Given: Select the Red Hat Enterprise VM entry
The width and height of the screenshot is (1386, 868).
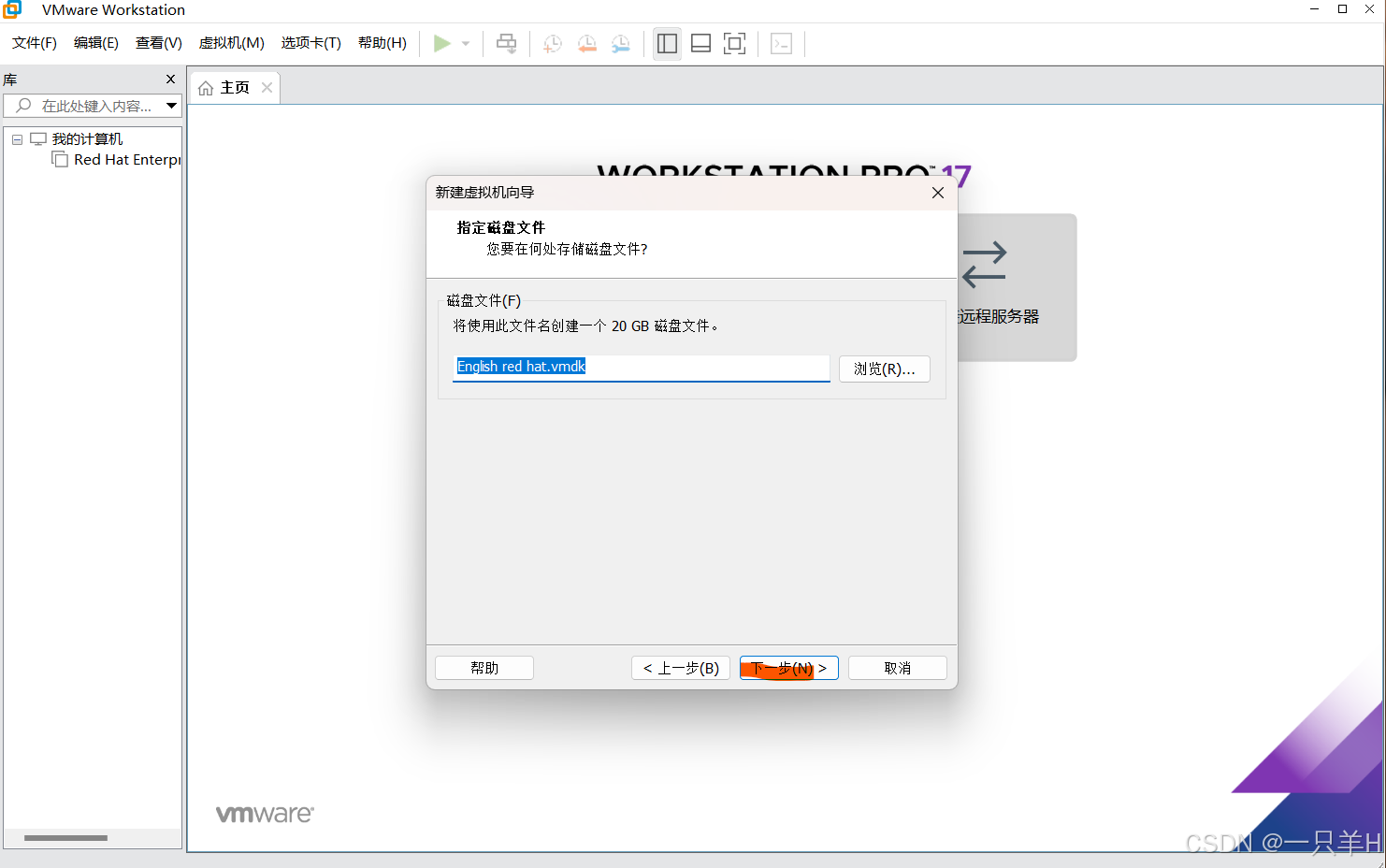Looking at the screenshot, I should (x=127, y=160).
